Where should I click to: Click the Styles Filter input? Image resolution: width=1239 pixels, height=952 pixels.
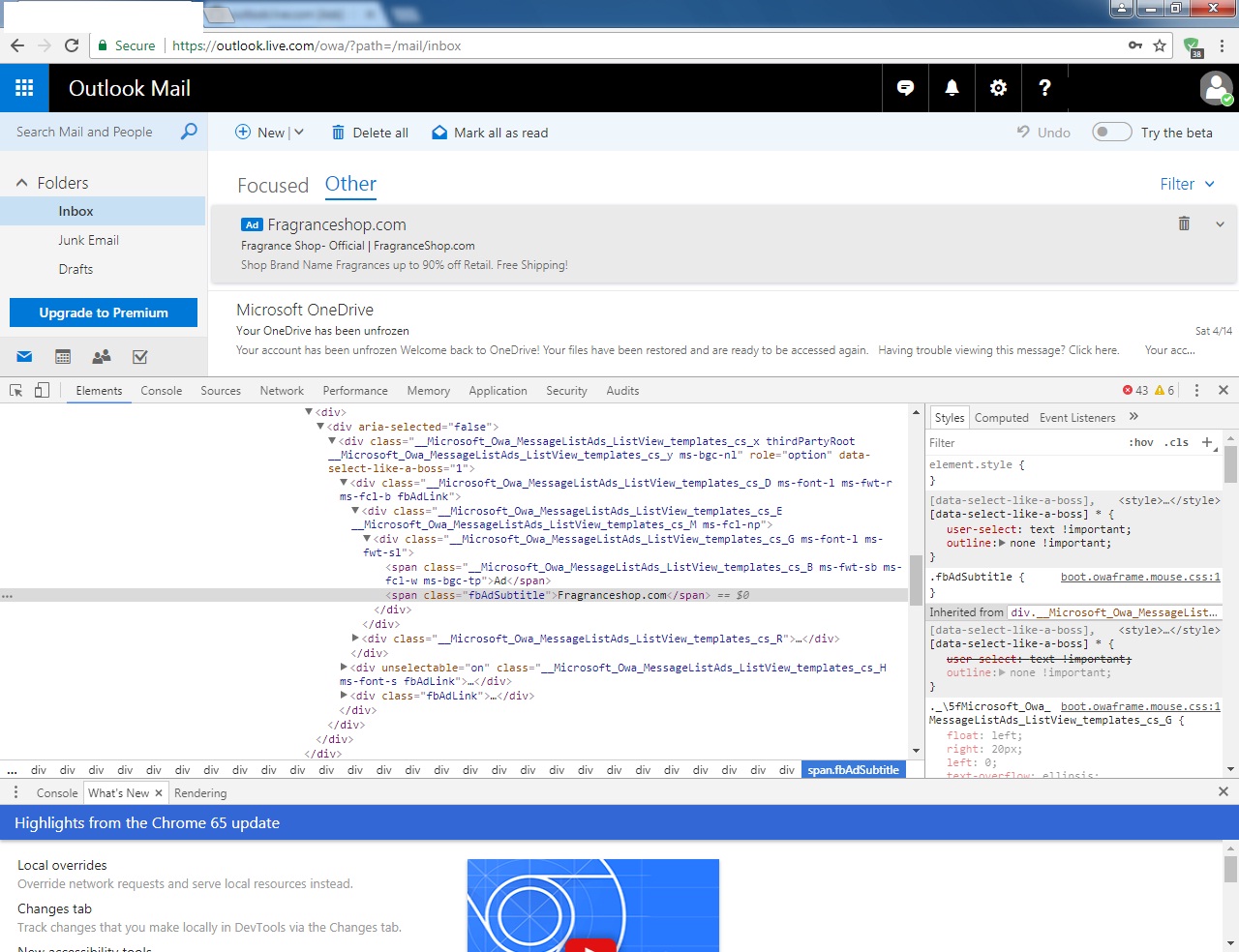coord(1023,442)
